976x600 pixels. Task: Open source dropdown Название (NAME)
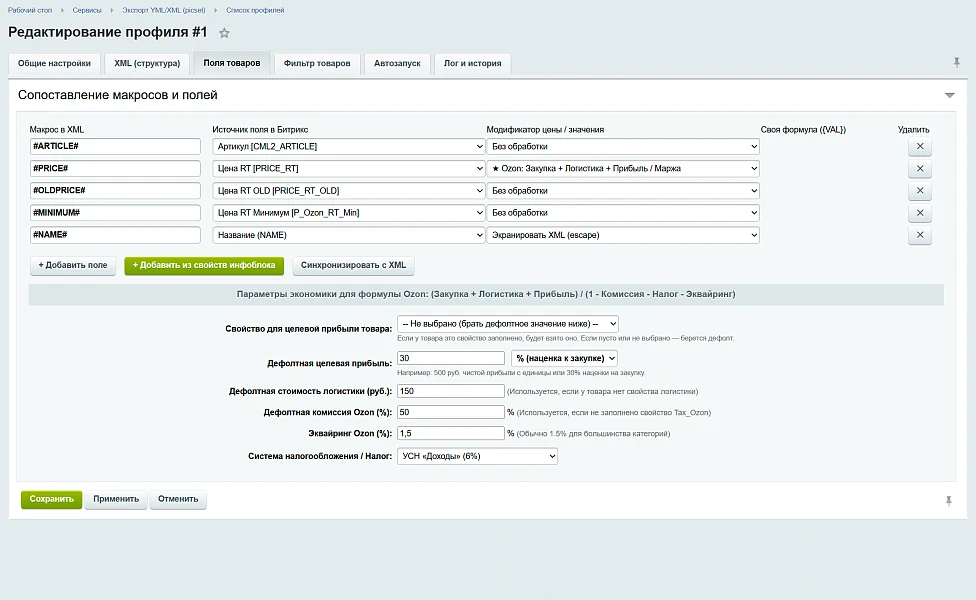click(349, 235)
